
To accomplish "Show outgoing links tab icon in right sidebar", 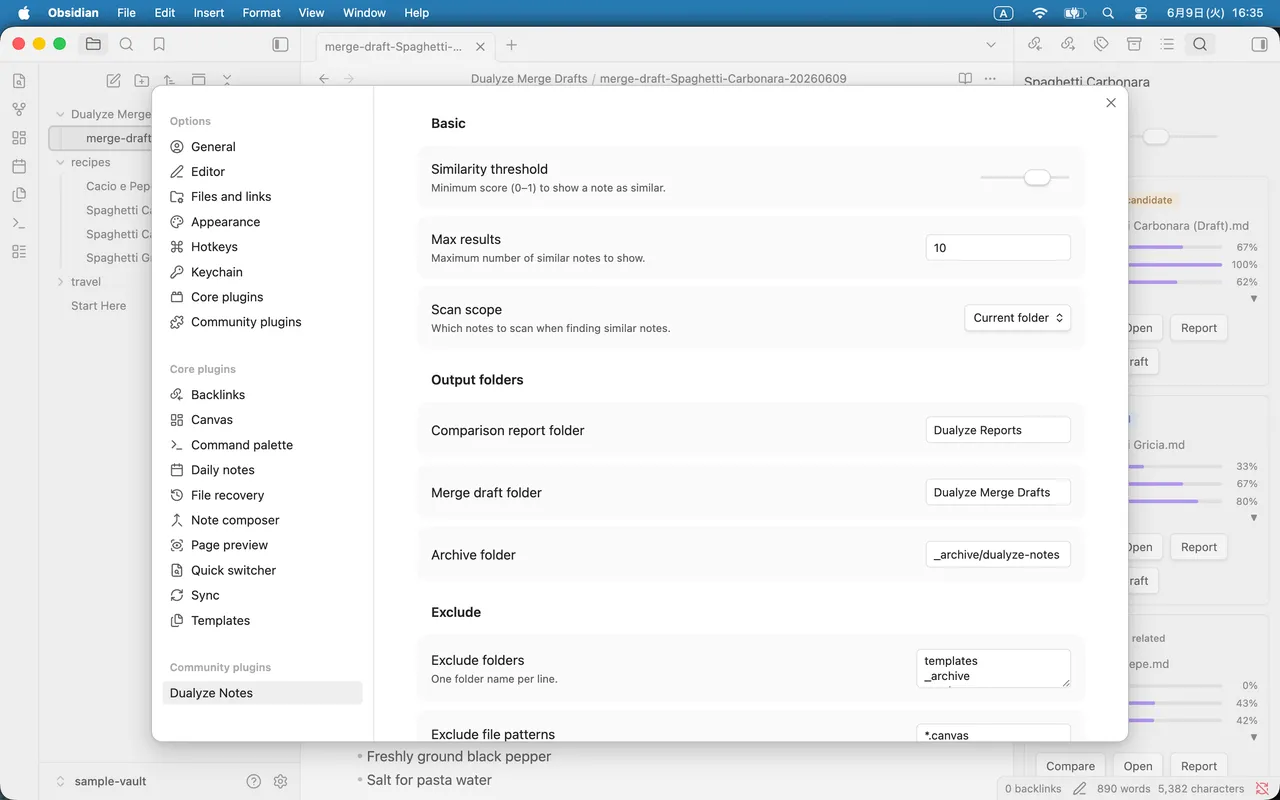I will pos(1068,44).
